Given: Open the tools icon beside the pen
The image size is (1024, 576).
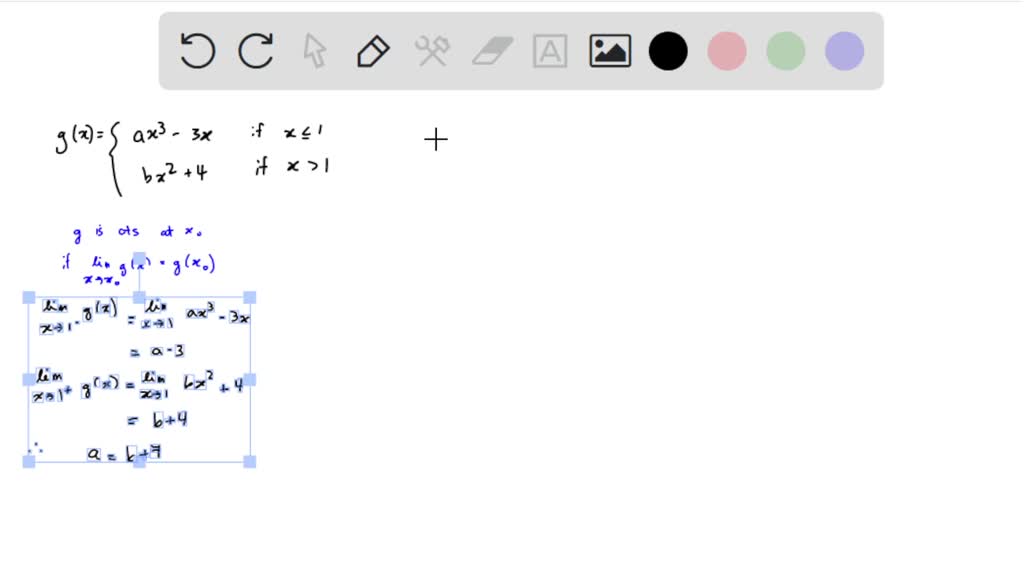Looking at the screenshot, I should click(x=432, y=50).
